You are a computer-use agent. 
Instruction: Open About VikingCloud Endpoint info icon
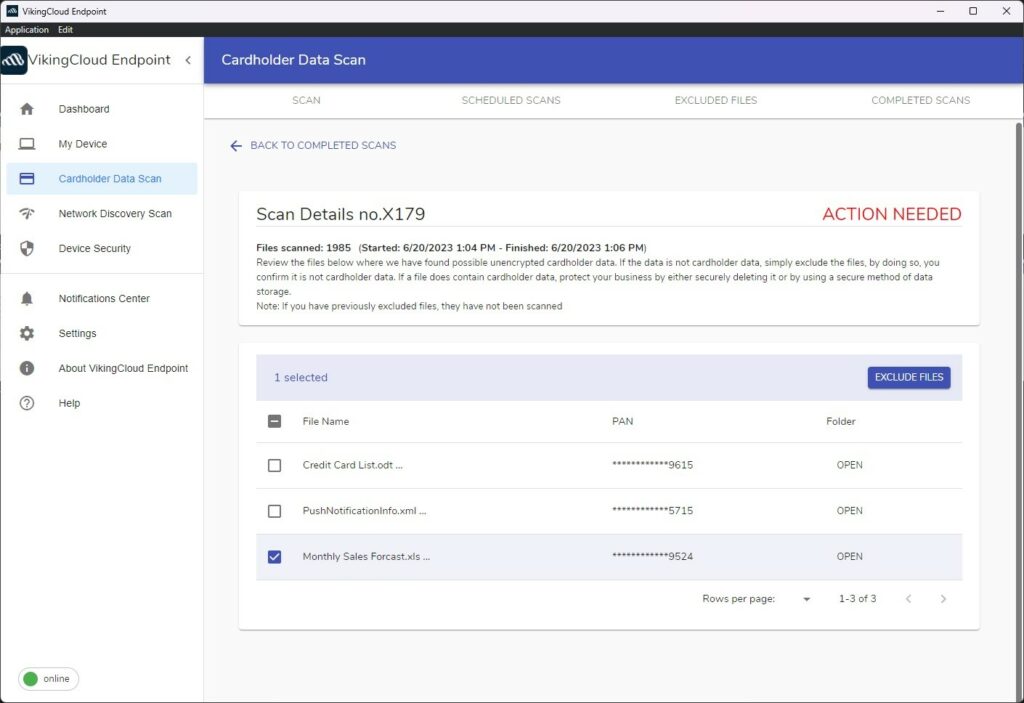point(29,368)
